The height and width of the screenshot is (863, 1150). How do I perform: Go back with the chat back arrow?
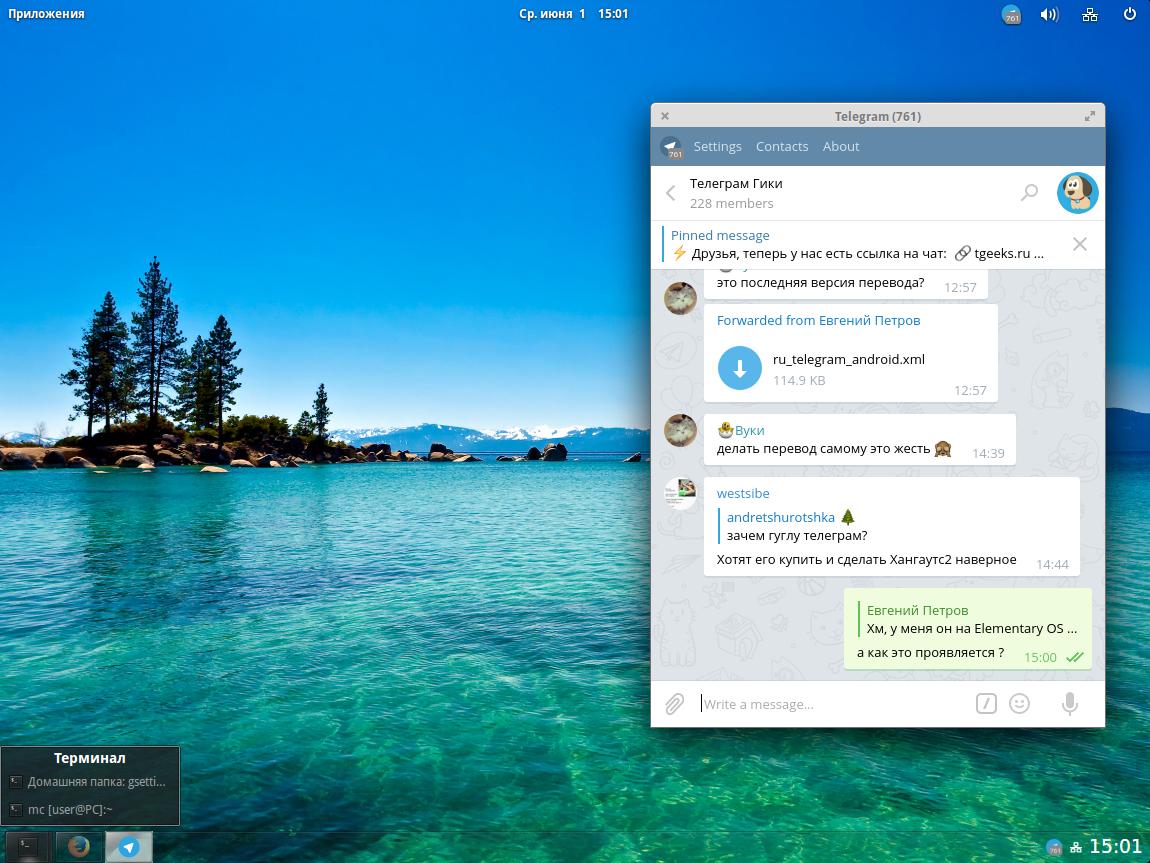click(x=670, y=193)
